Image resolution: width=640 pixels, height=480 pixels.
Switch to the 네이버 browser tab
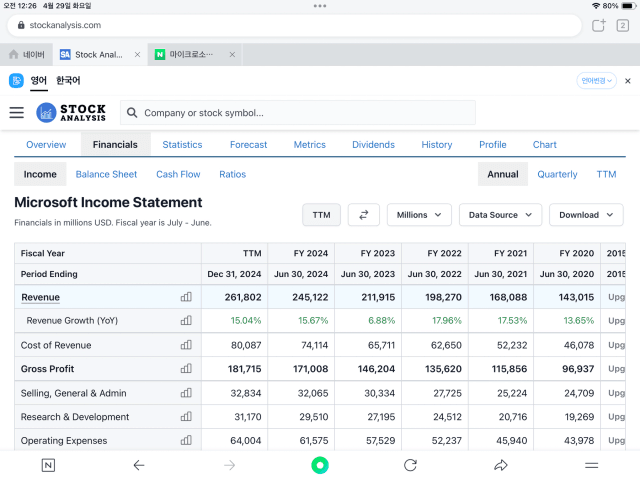click(x=27, y=54)
